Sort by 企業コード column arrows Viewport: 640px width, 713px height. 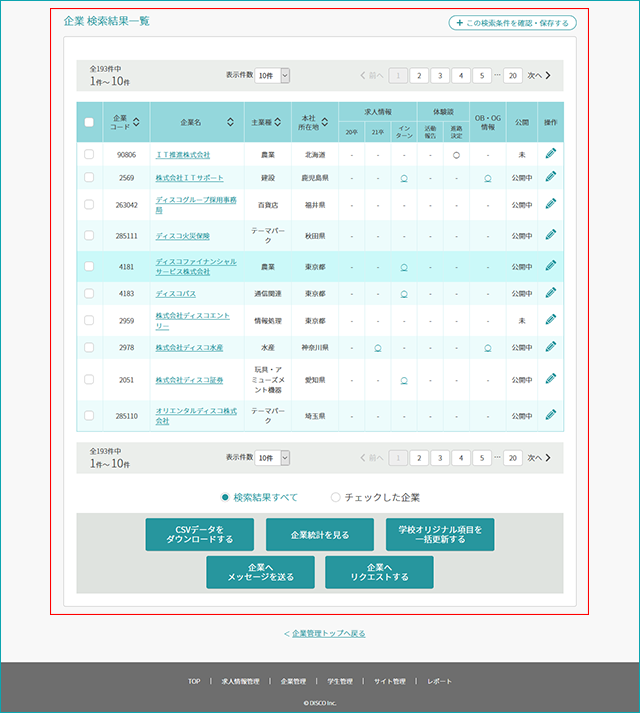click(x=136, y=122)
